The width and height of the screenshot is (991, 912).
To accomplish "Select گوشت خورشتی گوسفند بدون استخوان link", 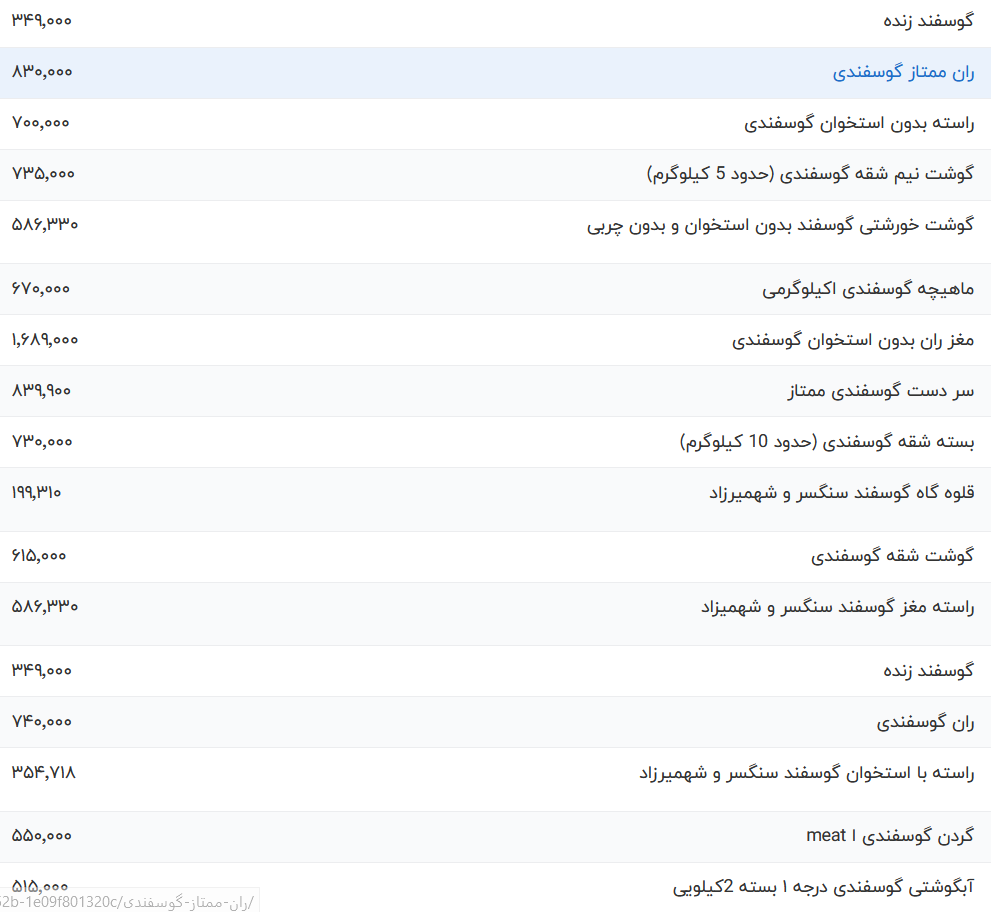I will (x=780, y=225).
